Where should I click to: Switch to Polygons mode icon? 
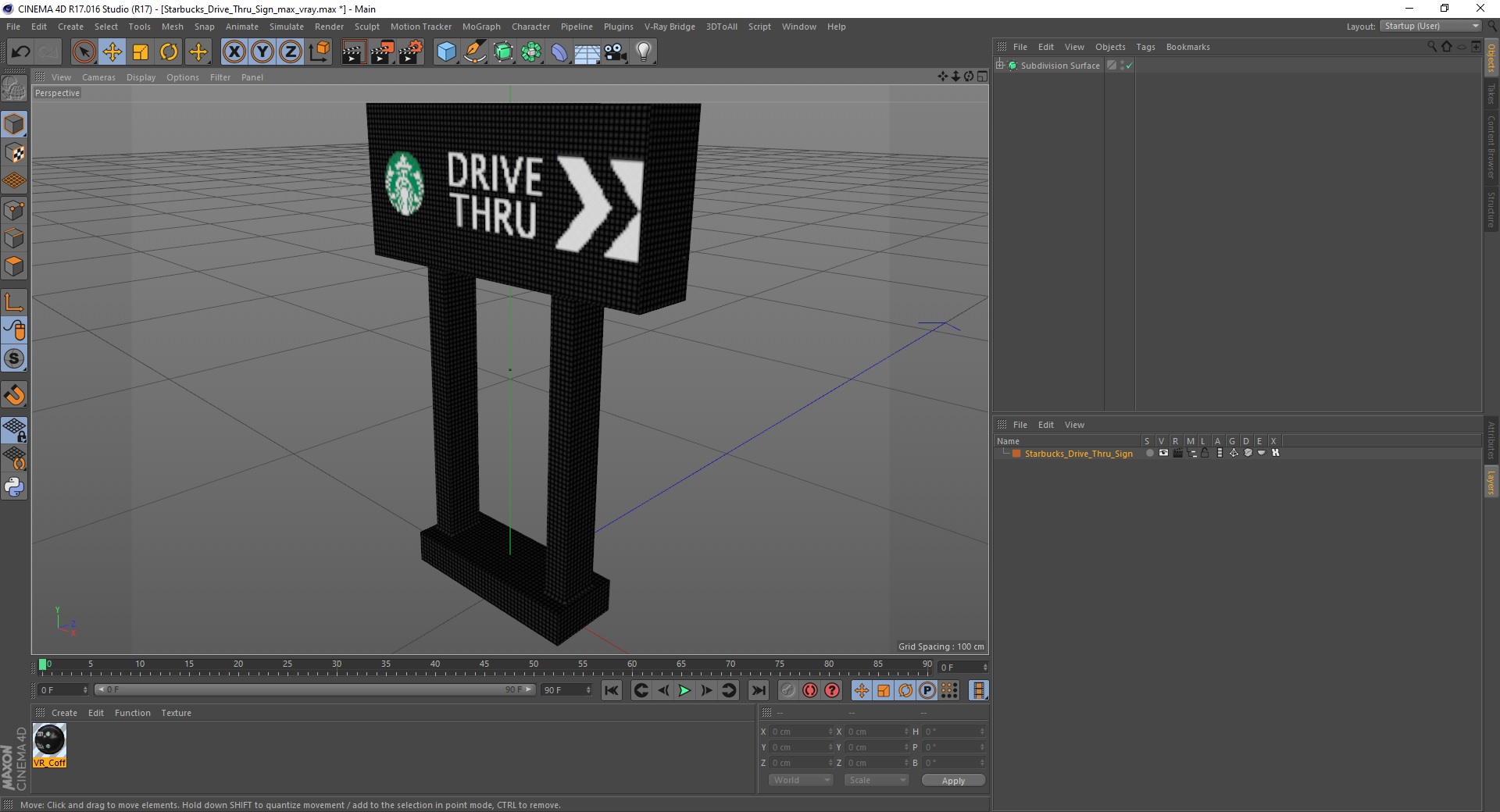point(14,266)
